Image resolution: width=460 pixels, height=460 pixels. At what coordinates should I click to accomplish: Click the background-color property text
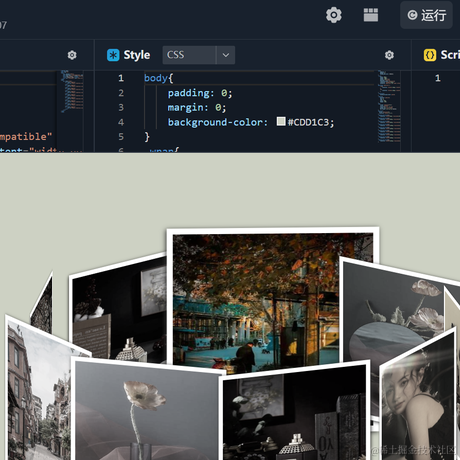[215, 122]
